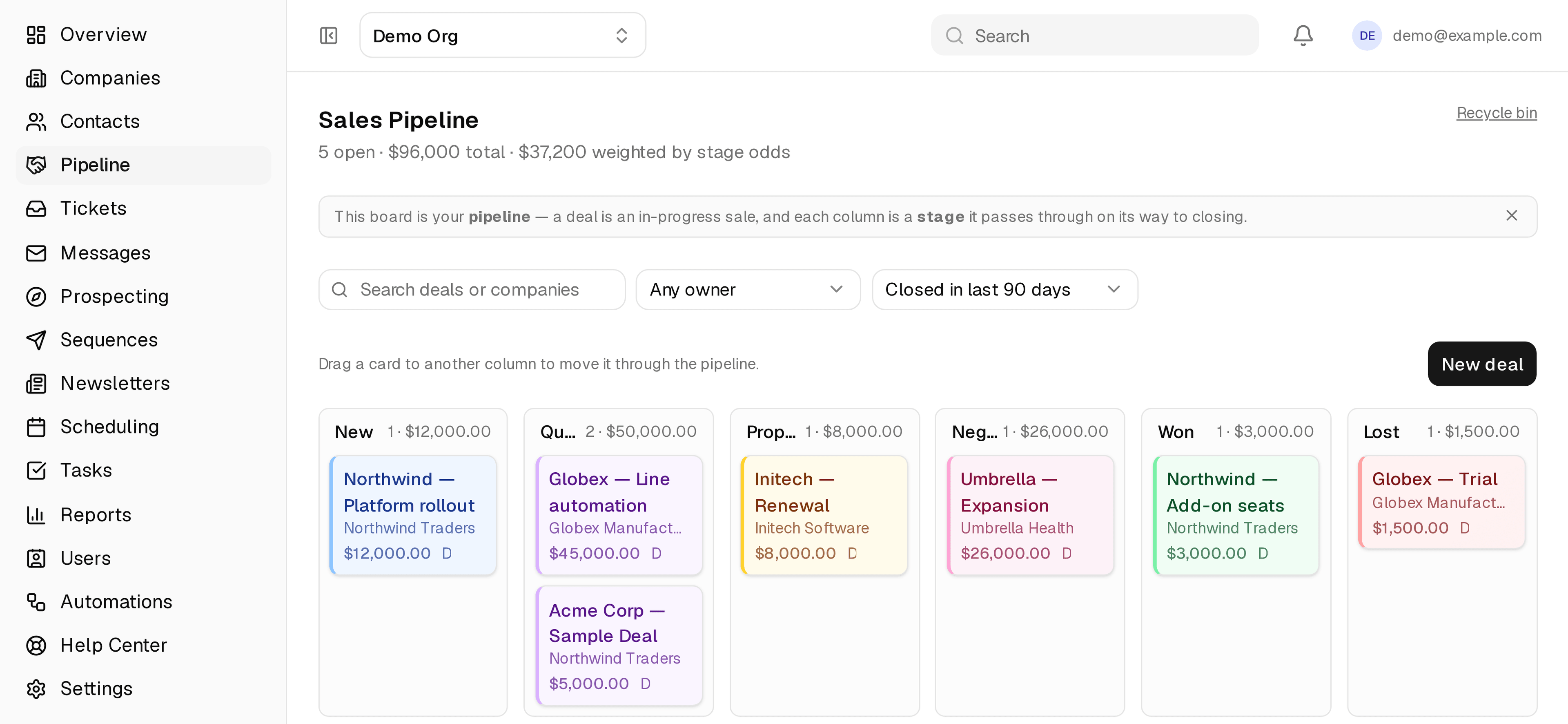
Task: Open the Recycle bin link
Action: (1496, 113)
